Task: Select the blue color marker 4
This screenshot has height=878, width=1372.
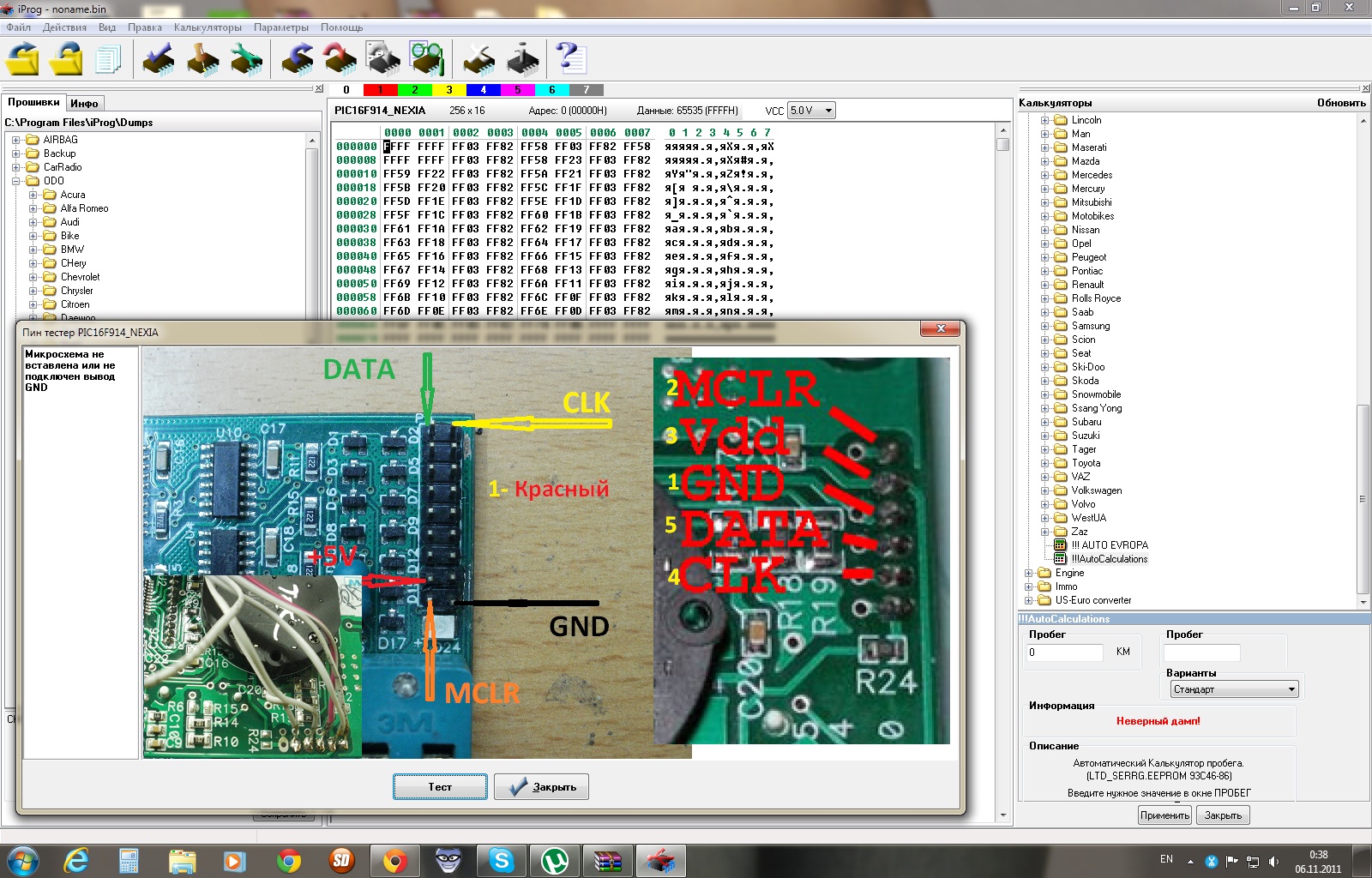Action: (483, 89)
